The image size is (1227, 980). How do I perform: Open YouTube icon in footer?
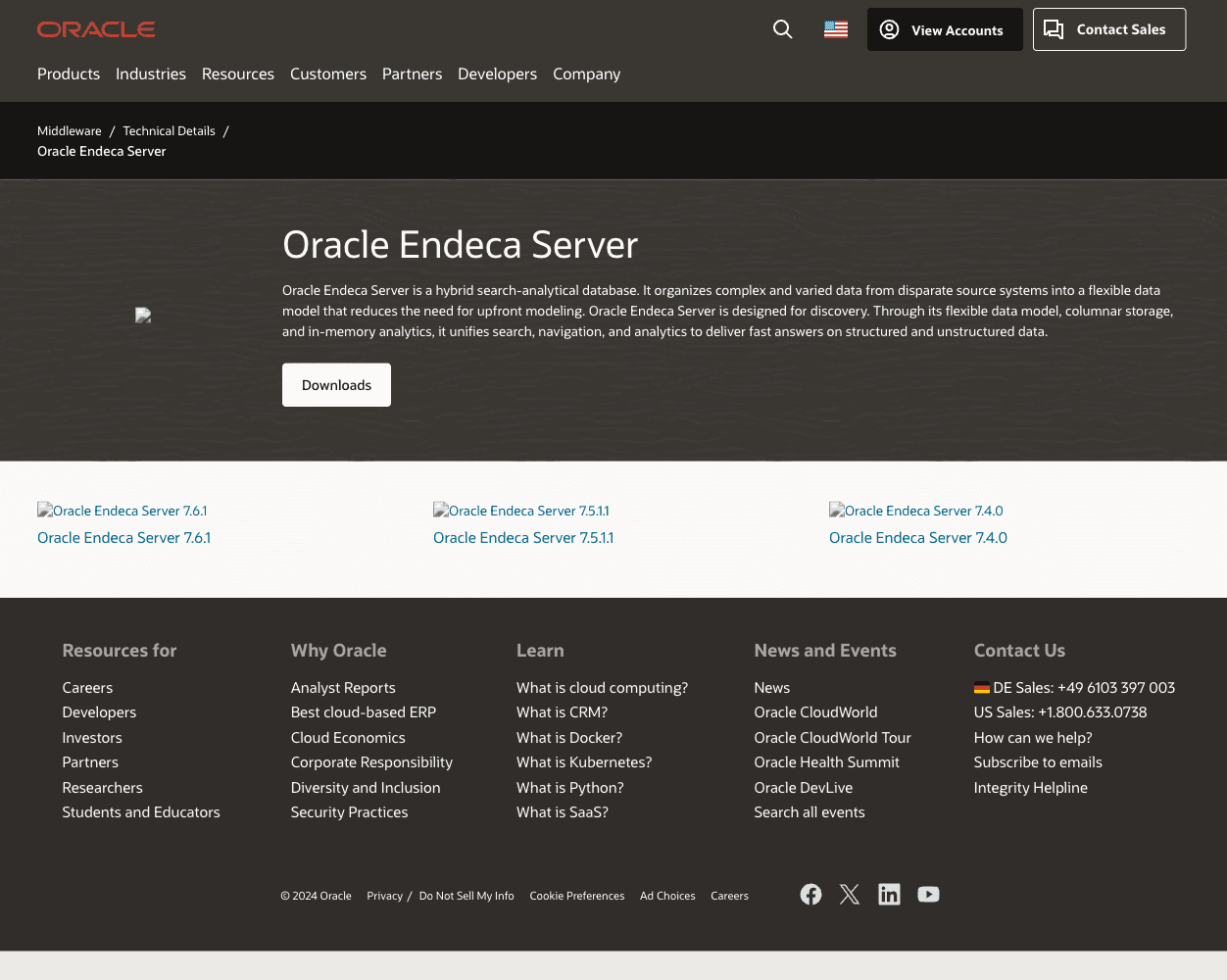(x=928, y=894)
